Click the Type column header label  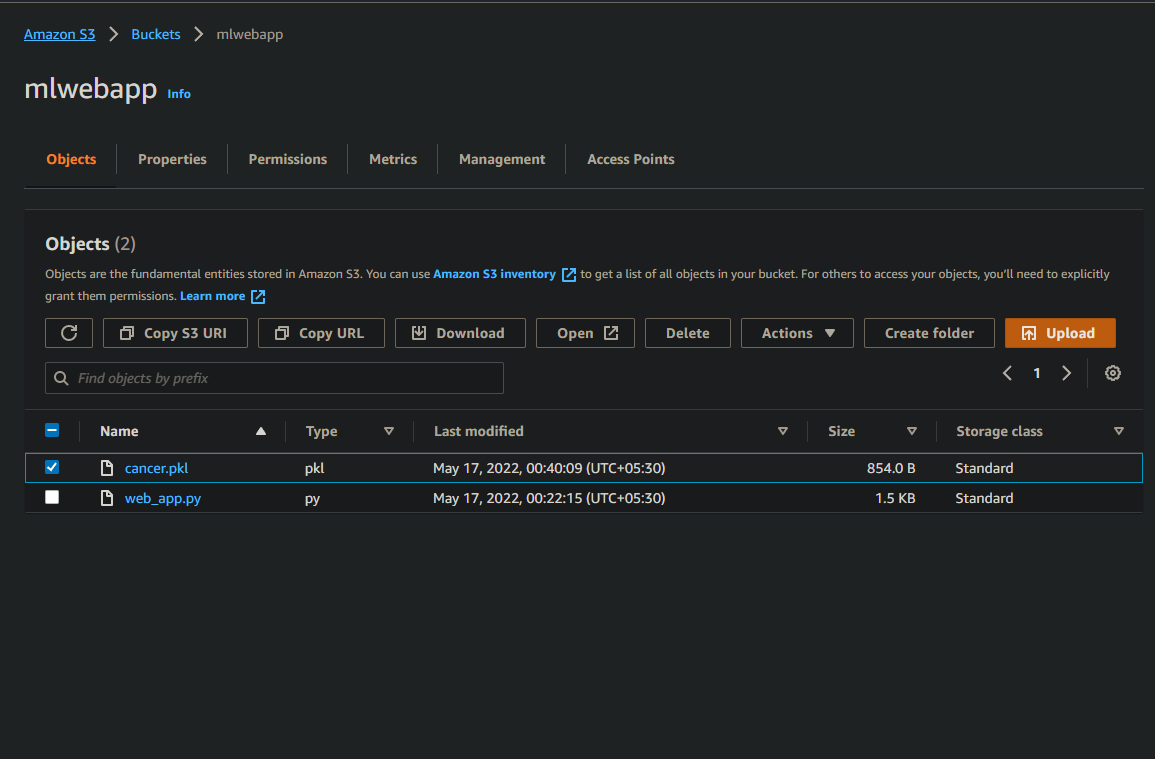[322, 431]
